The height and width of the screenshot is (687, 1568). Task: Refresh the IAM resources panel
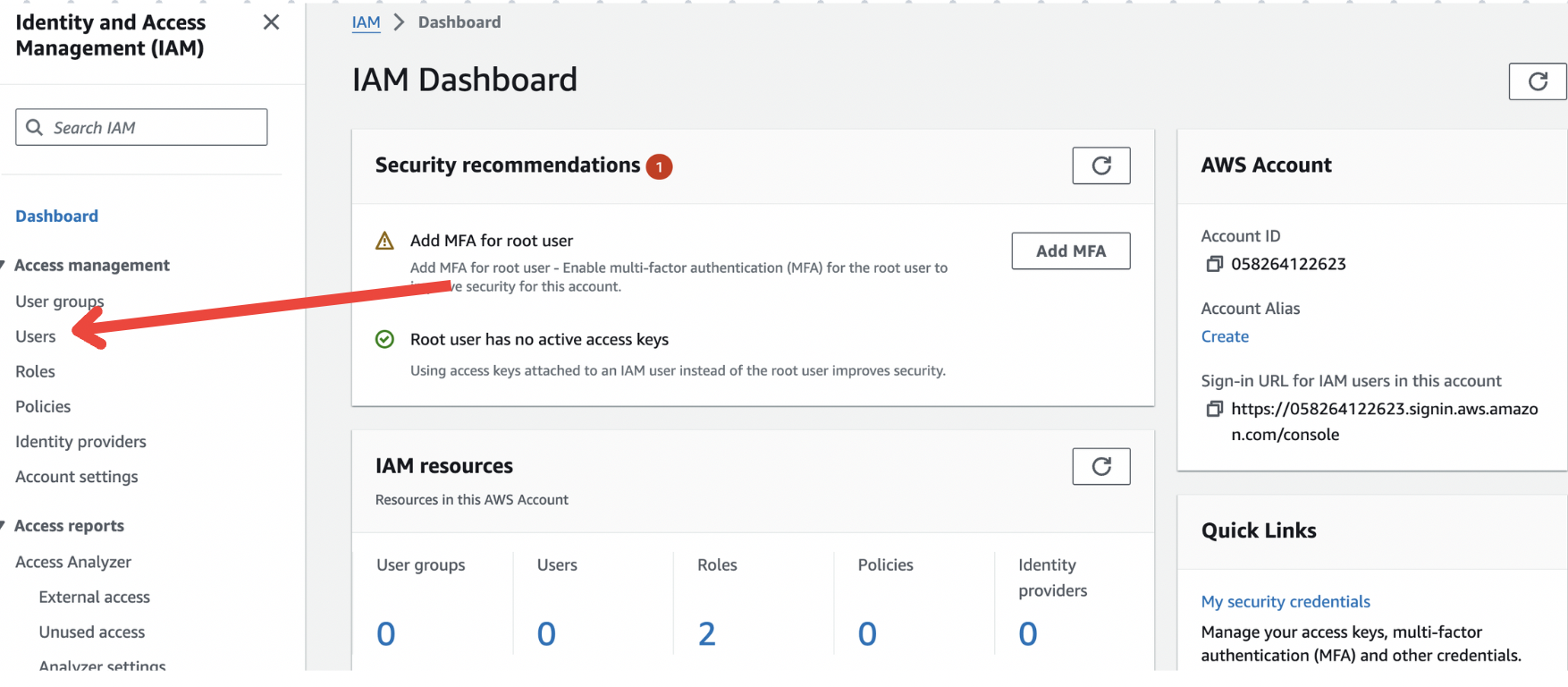1101,466
